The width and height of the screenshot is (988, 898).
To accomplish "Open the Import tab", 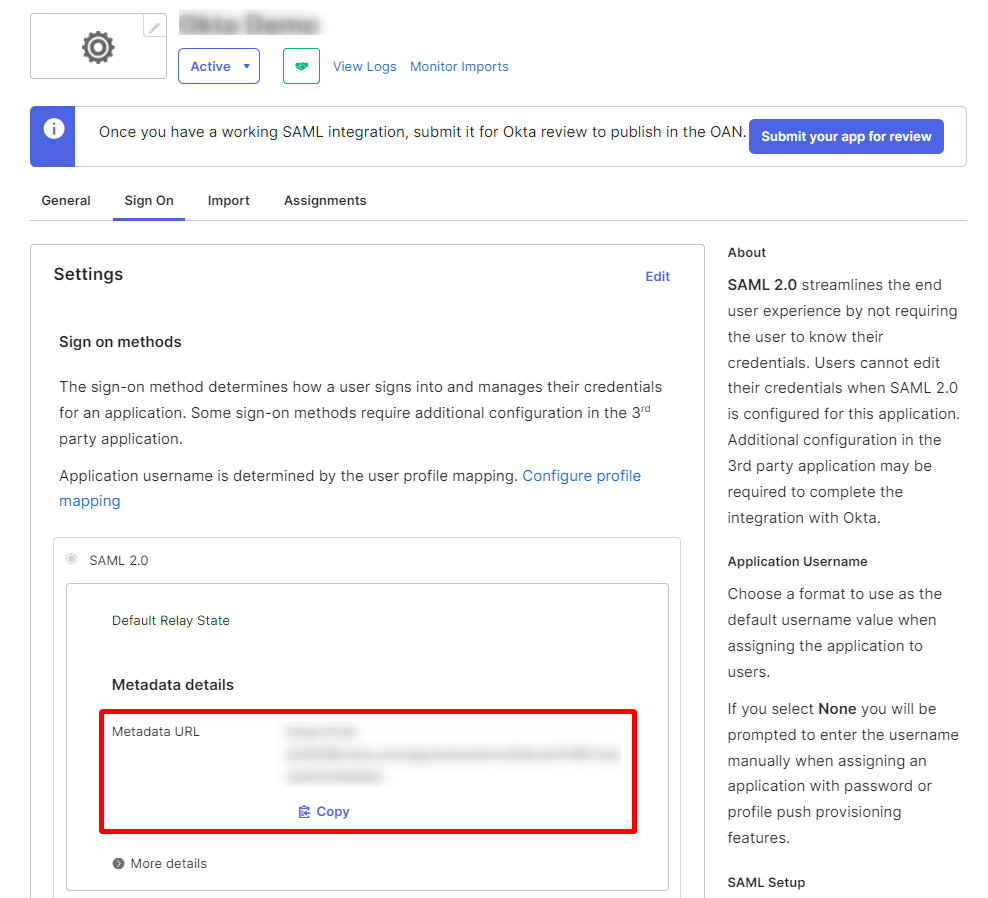I will pos(229,200).
